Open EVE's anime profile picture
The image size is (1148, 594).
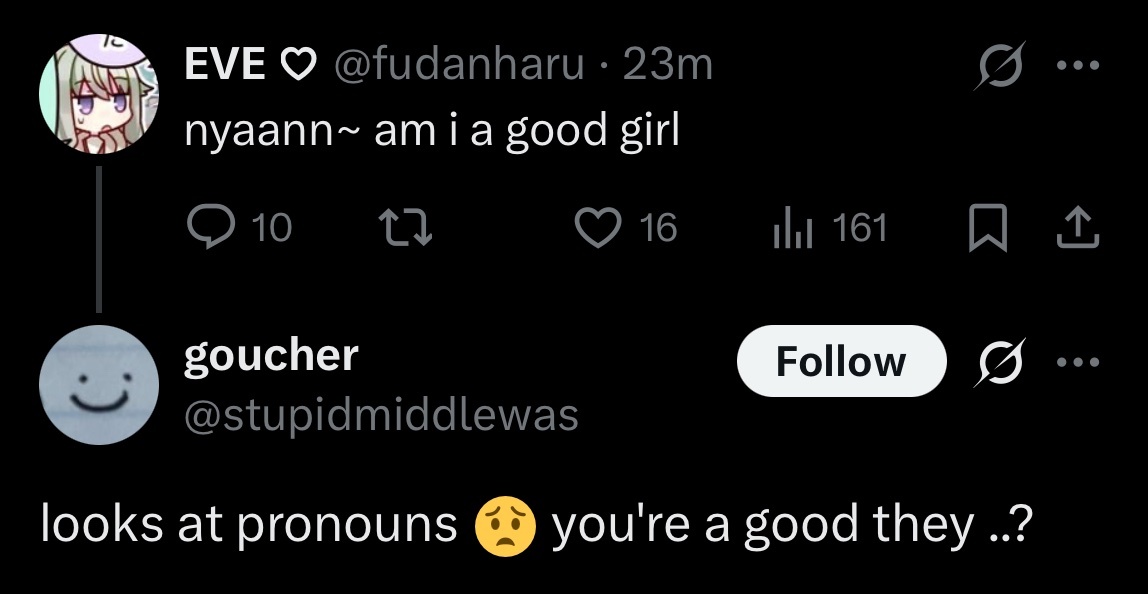(x=99, y=94)
